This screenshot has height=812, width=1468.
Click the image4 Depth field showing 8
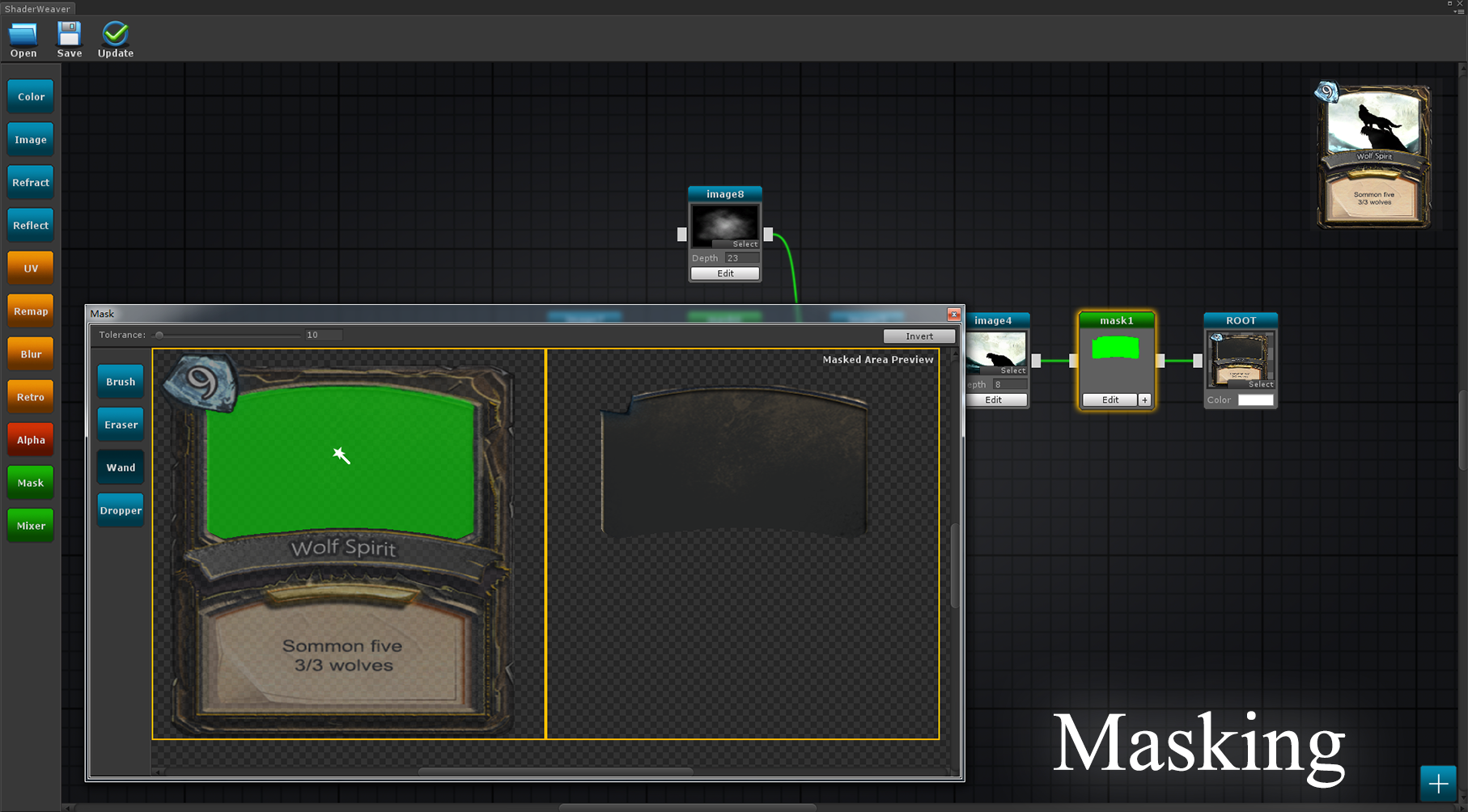click(1009, 384)
